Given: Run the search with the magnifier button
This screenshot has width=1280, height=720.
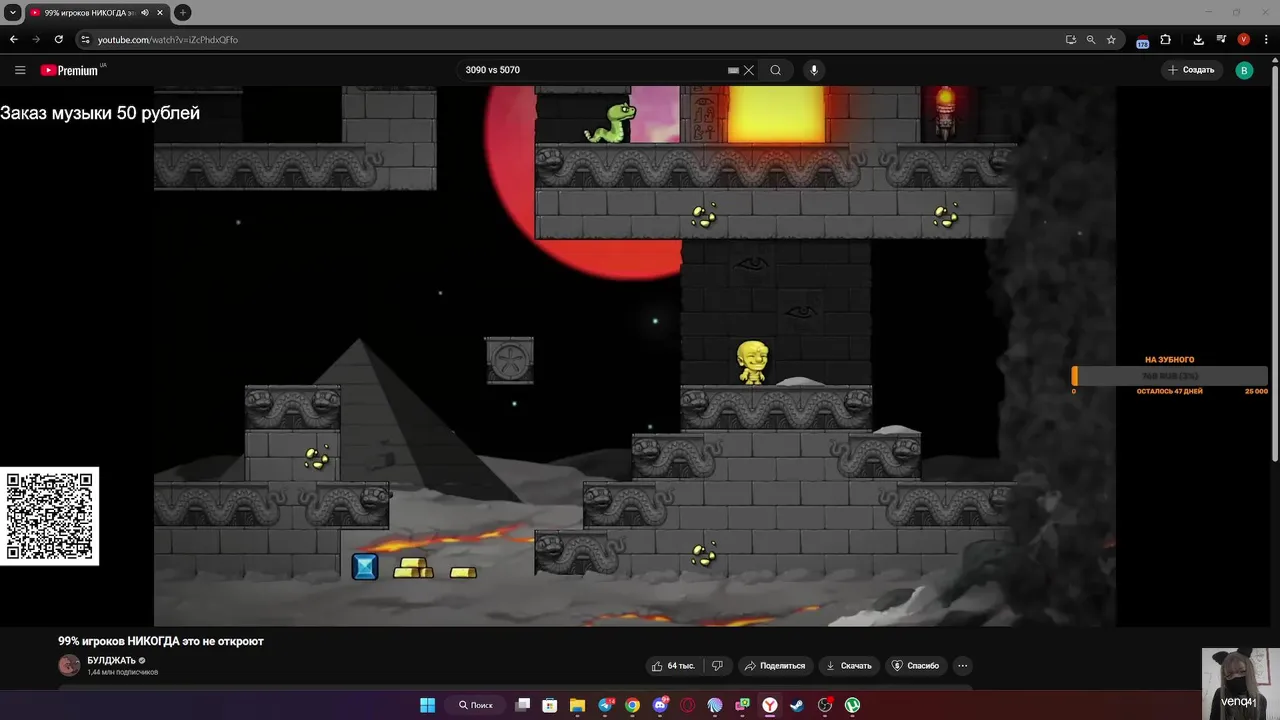Looking at the screenshot, I should [775, 70].
